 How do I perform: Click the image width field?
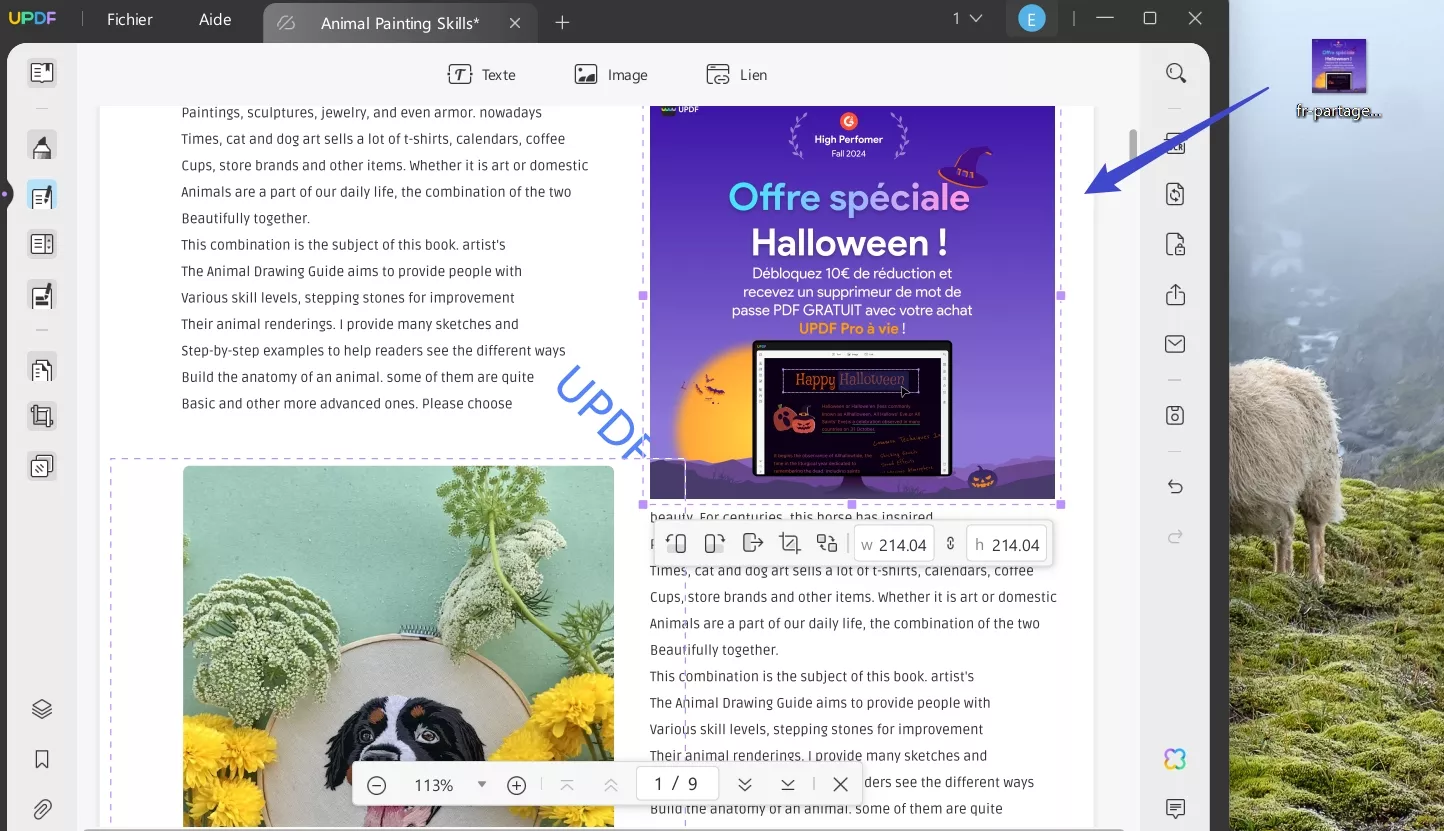coord(894,545)
